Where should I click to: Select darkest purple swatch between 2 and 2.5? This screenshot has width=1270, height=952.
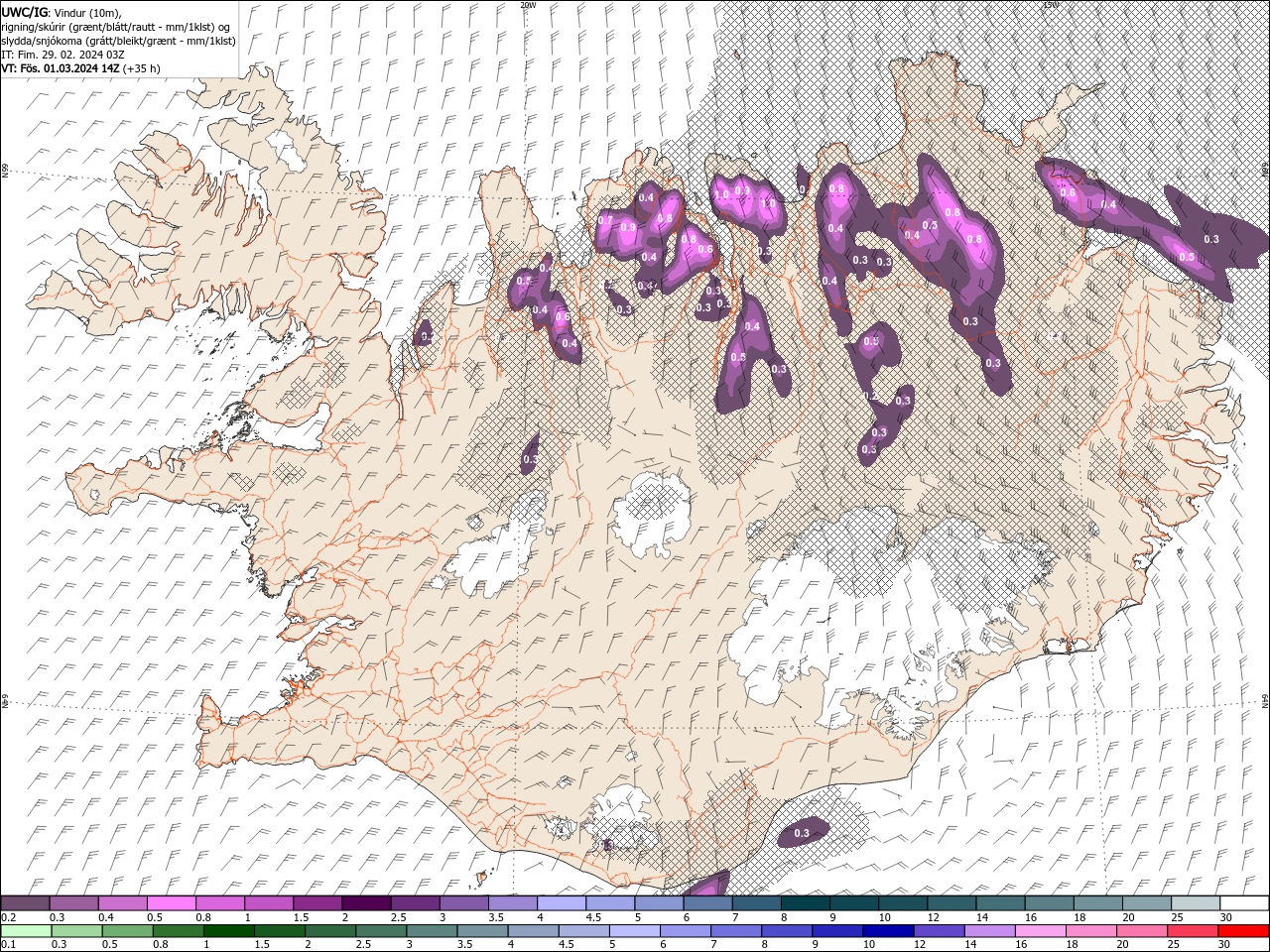366,903
